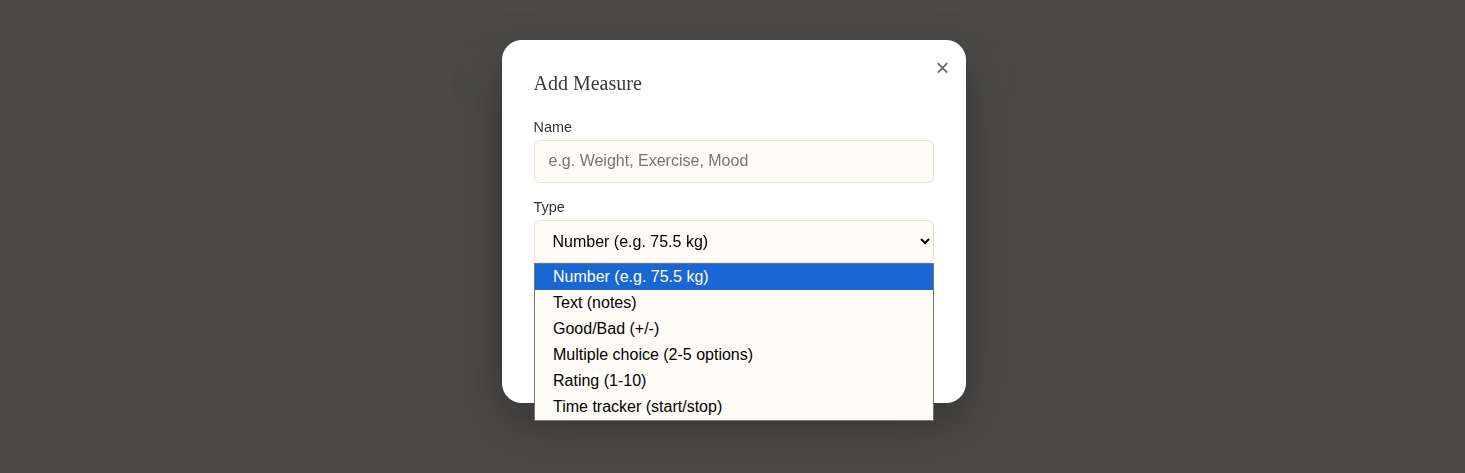Click the Name input field
Image resolution: width=1465 pixels, height=473 pixels.
coord(733,161)
